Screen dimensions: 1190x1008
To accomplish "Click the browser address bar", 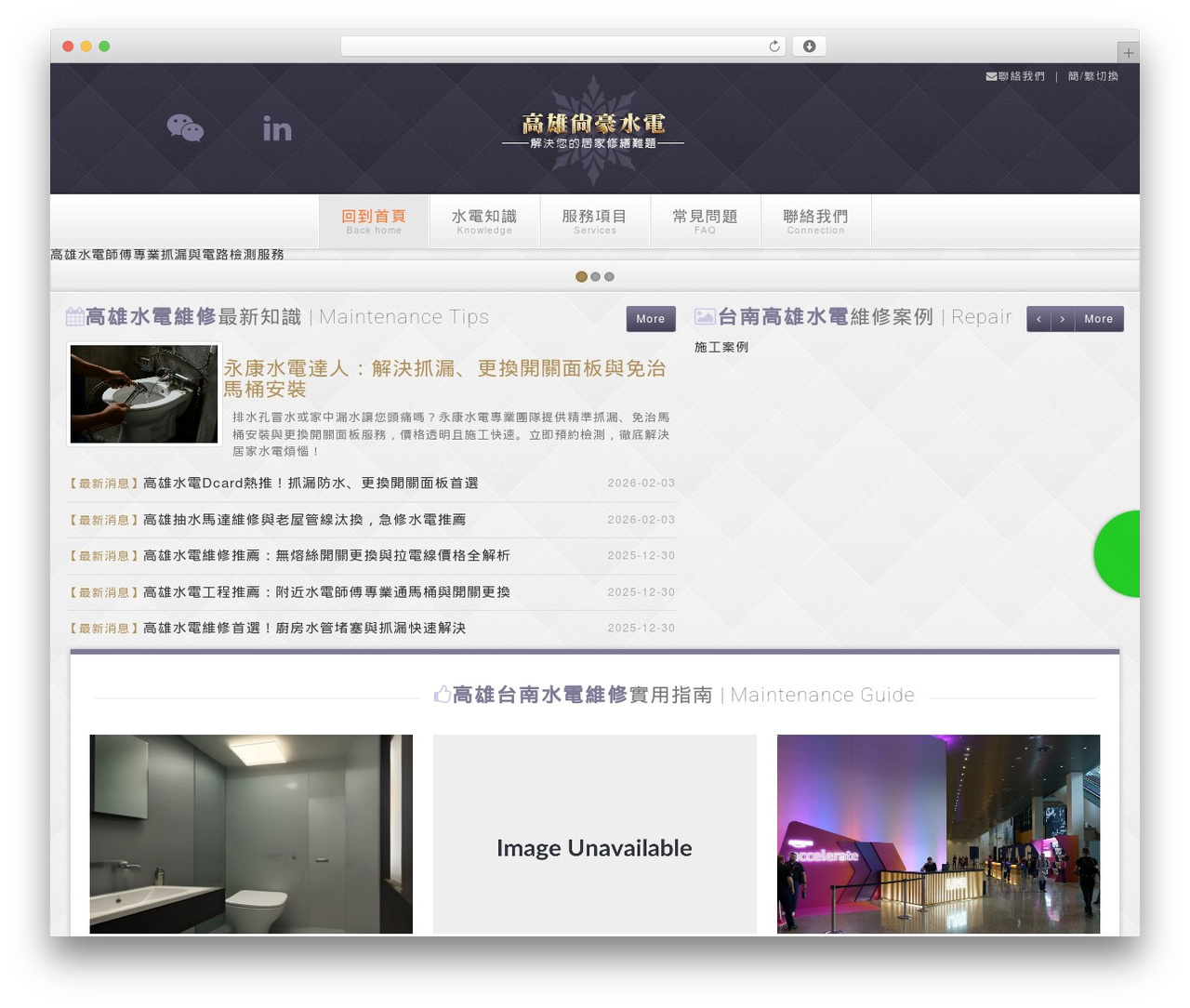I will point(562,46).
